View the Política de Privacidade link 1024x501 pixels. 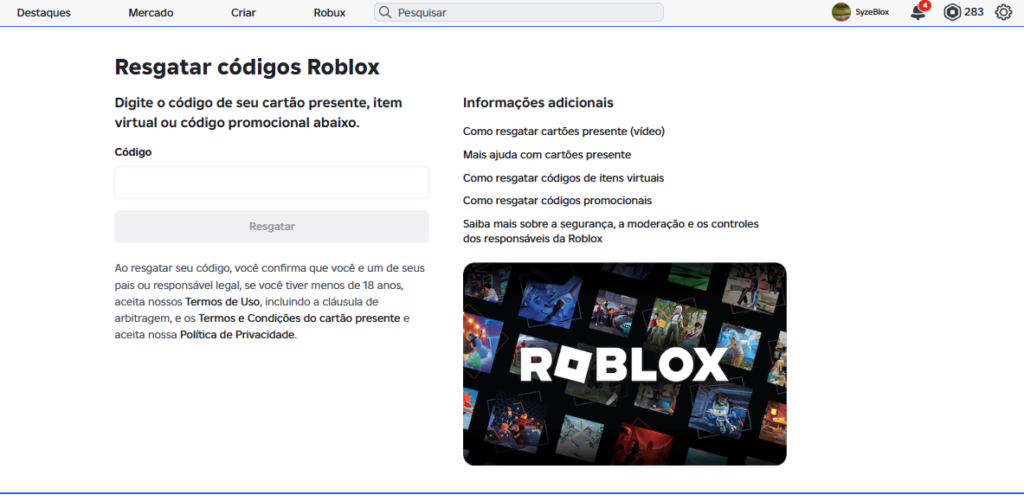point(237,335)
